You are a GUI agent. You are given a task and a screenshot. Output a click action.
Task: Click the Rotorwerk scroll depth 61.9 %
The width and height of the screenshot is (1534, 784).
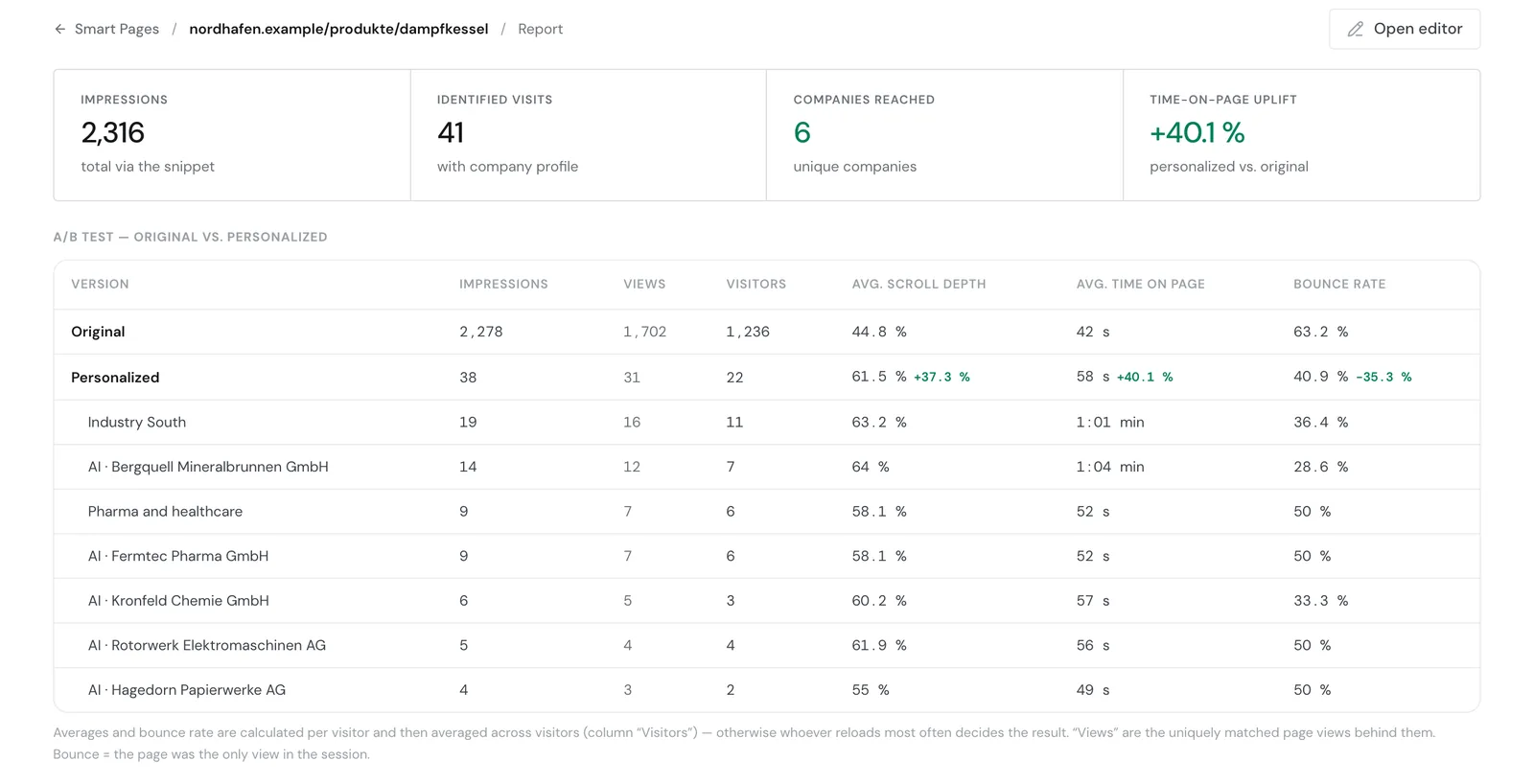point(879,646)
